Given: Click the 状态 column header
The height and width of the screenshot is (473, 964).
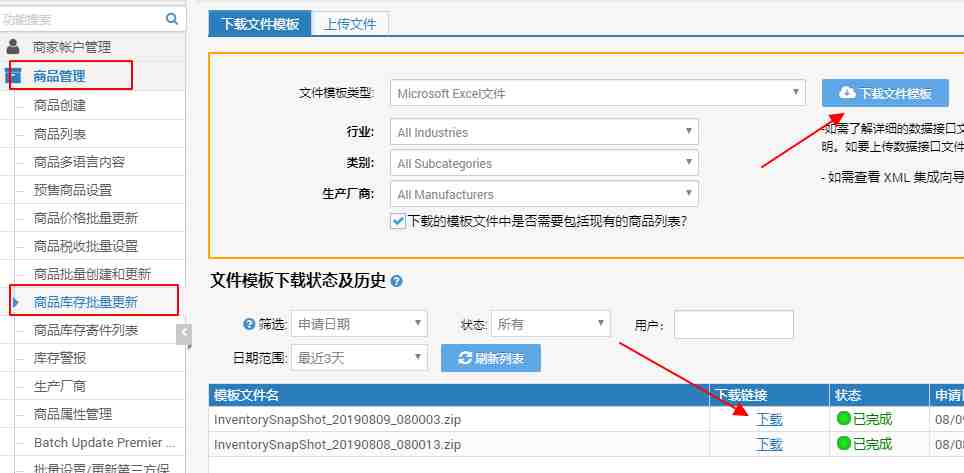Looking at the screenshot, I should click(x=879, y=395).
